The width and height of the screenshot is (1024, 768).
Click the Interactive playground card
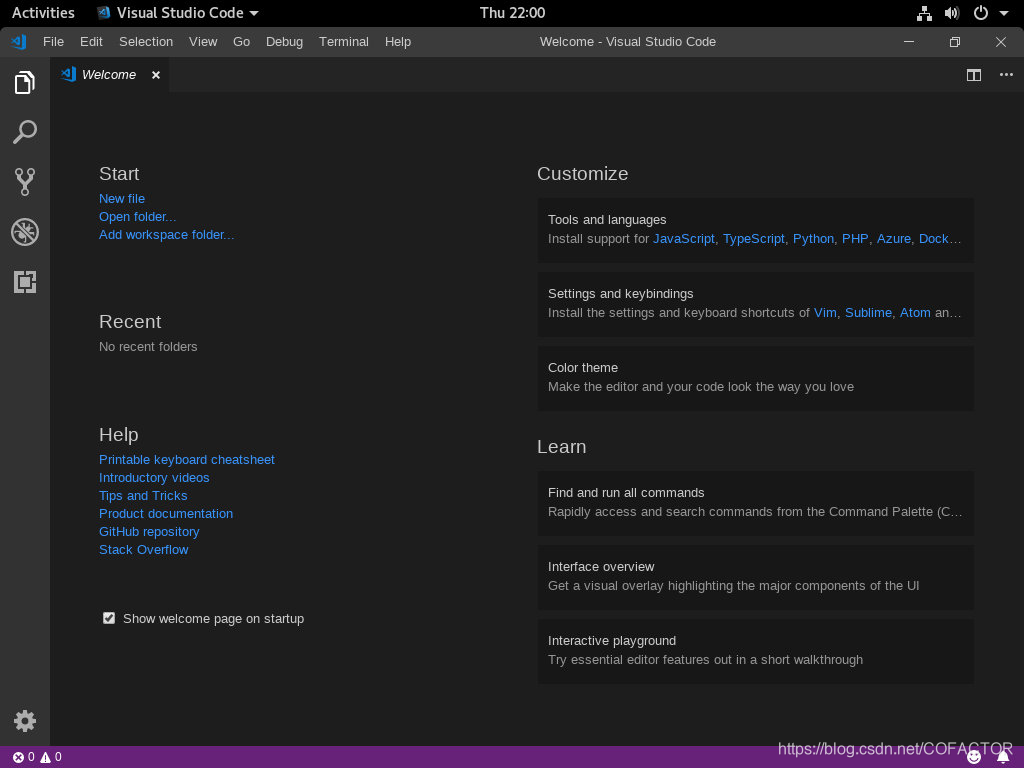click(756, 651)
